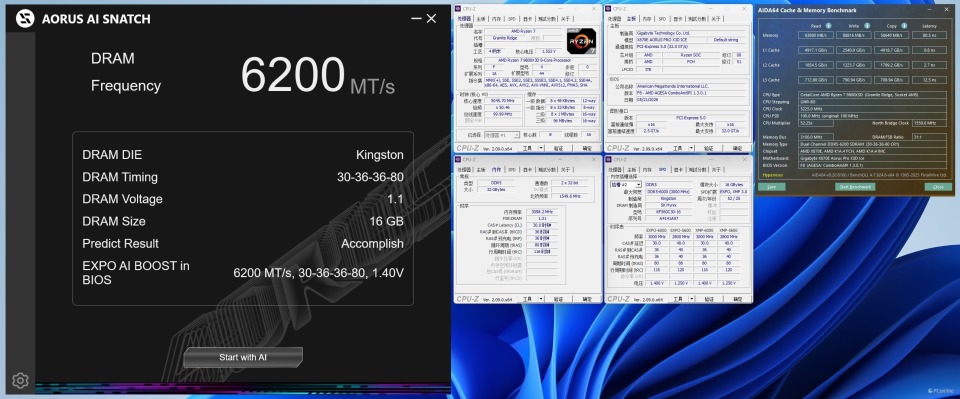The image size is (960, 399).
Task: Click the Ryzen 7 logo in CPU-Z processor window
Action: coord(582,41)
